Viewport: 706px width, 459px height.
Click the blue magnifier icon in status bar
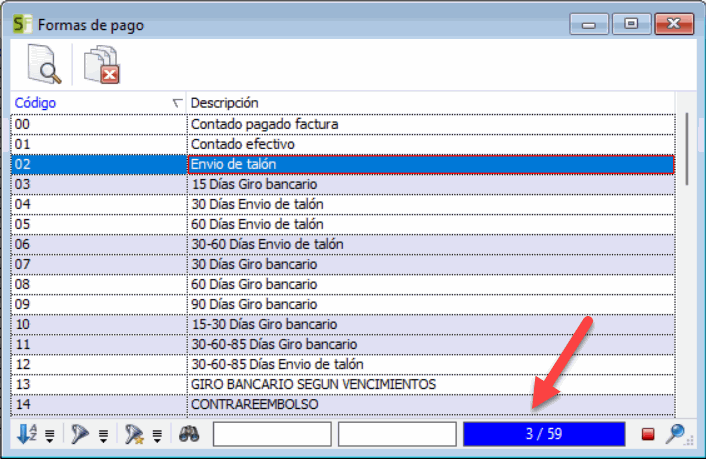675,433
